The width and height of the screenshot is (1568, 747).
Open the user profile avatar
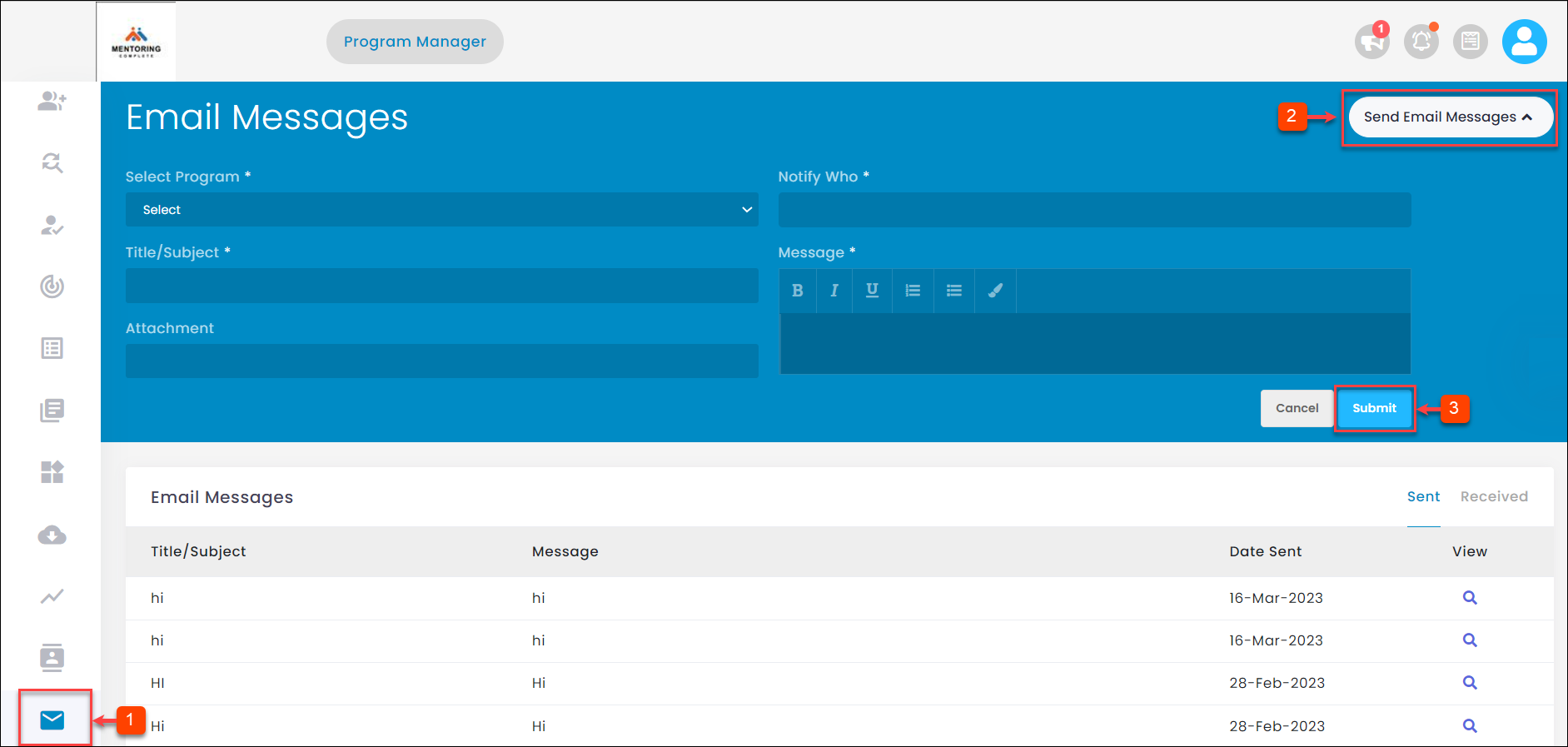[1525, 42]
